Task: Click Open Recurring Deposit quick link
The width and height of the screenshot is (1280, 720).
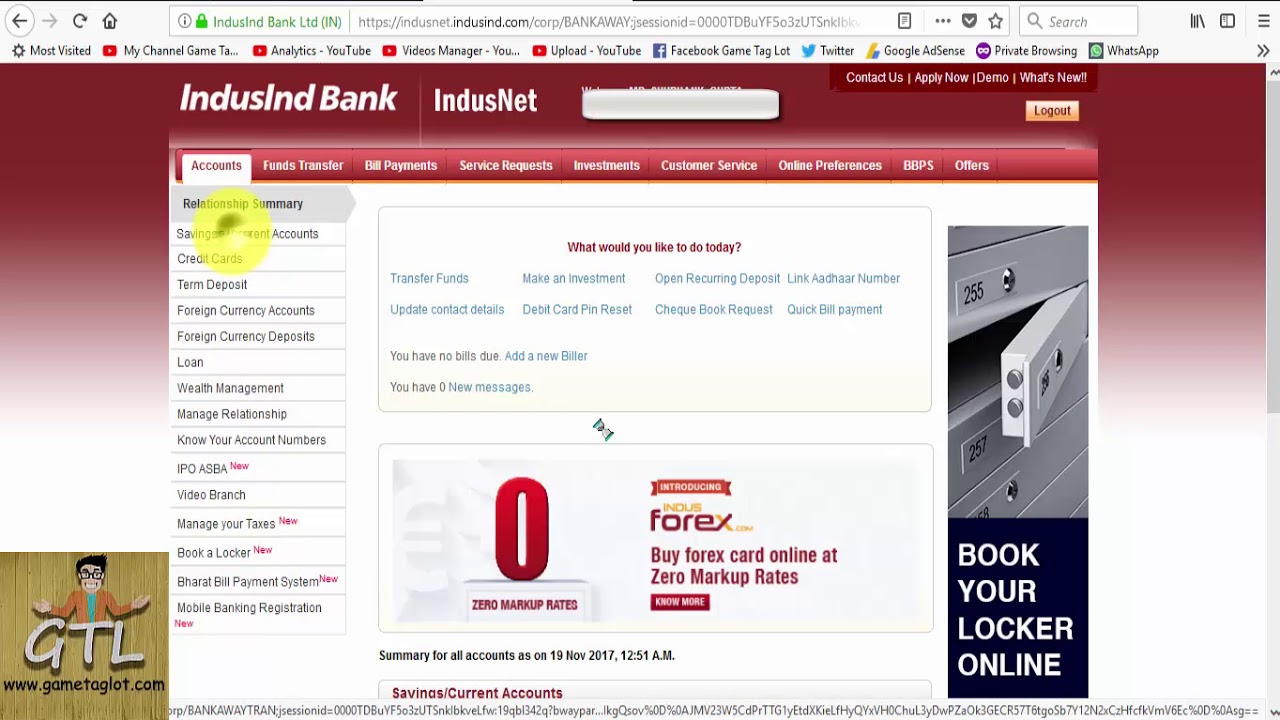Action: pyautogui.click(x=717, y=279)
